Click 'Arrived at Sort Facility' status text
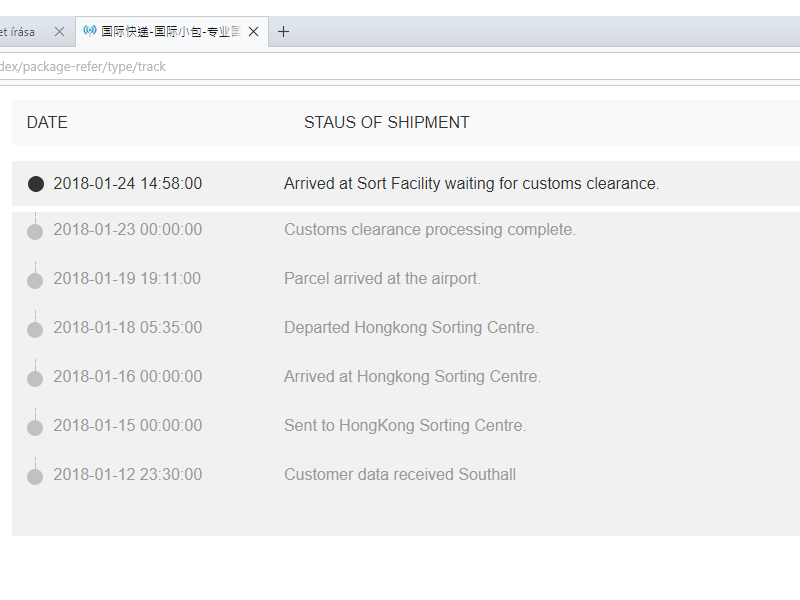800x600 pixels. tap(471, 184)
